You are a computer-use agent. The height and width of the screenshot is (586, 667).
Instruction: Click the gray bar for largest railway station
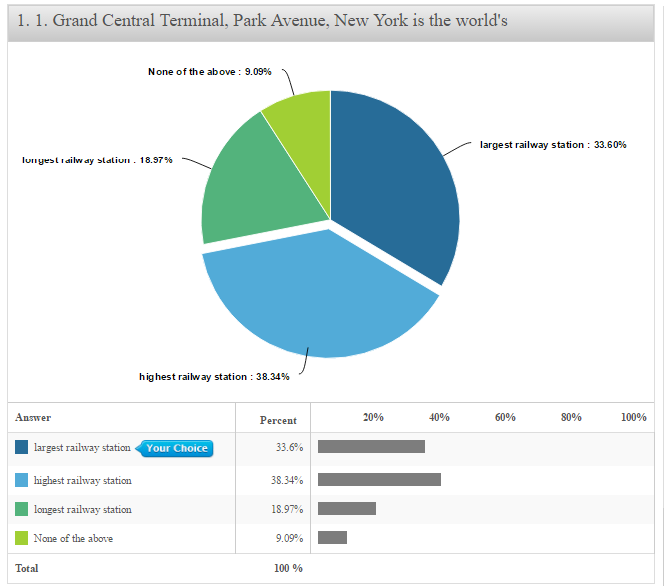pyautogui.click(x=371, y=447)
